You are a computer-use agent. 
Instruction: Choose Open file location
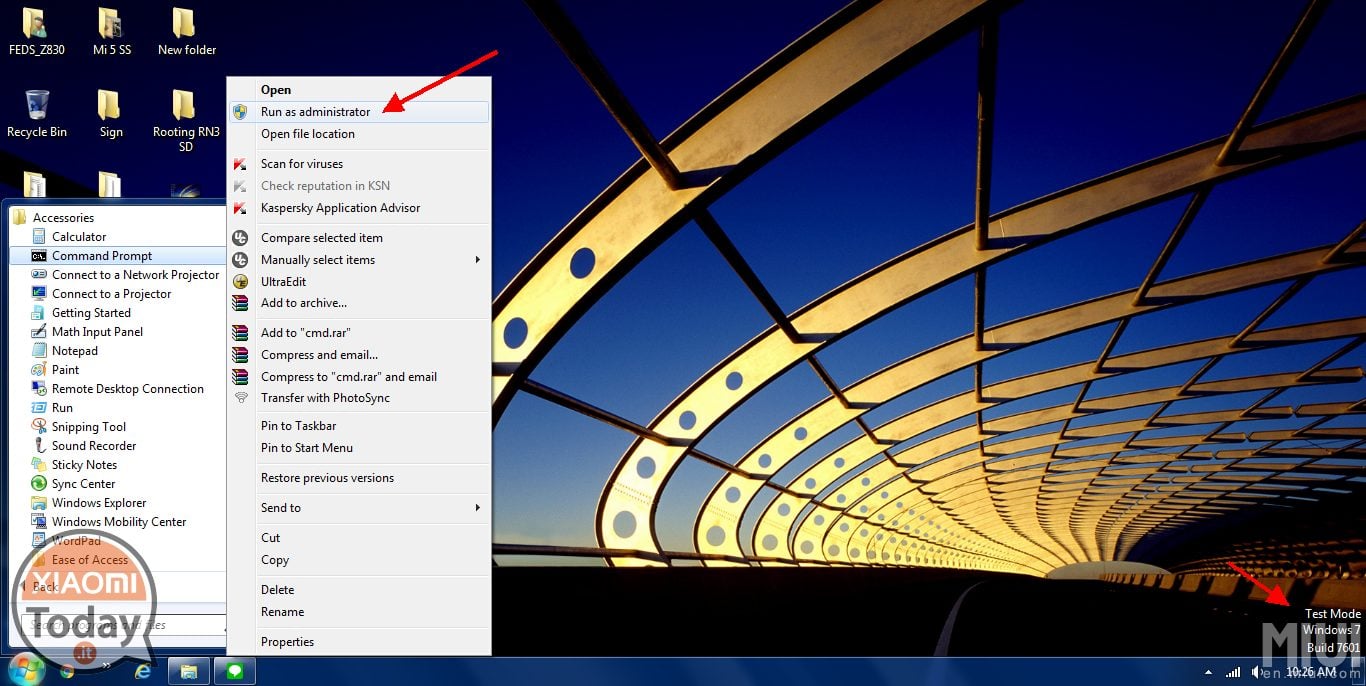[x=360, y=134]
